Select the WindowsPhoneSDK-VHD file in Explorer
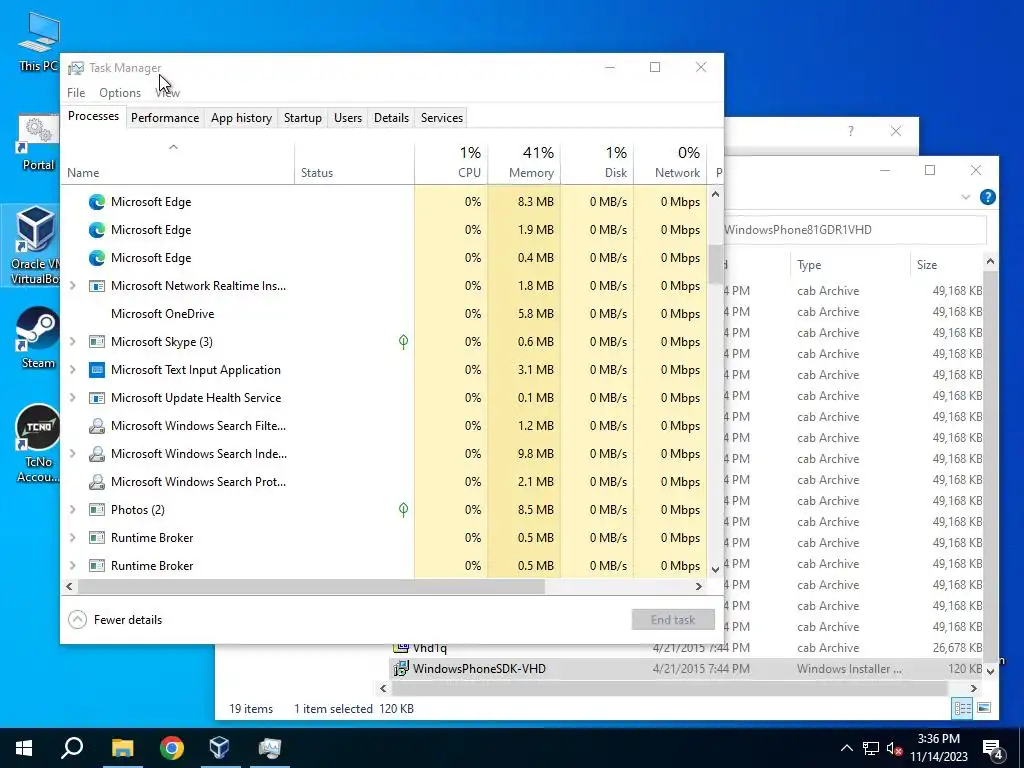The width and height of the screenshot is (1024, 768). tap(686, 669)
